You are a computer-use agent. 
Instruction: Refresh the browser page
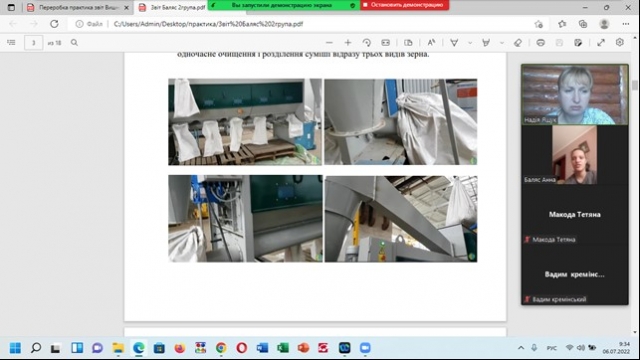click(54, 24)
